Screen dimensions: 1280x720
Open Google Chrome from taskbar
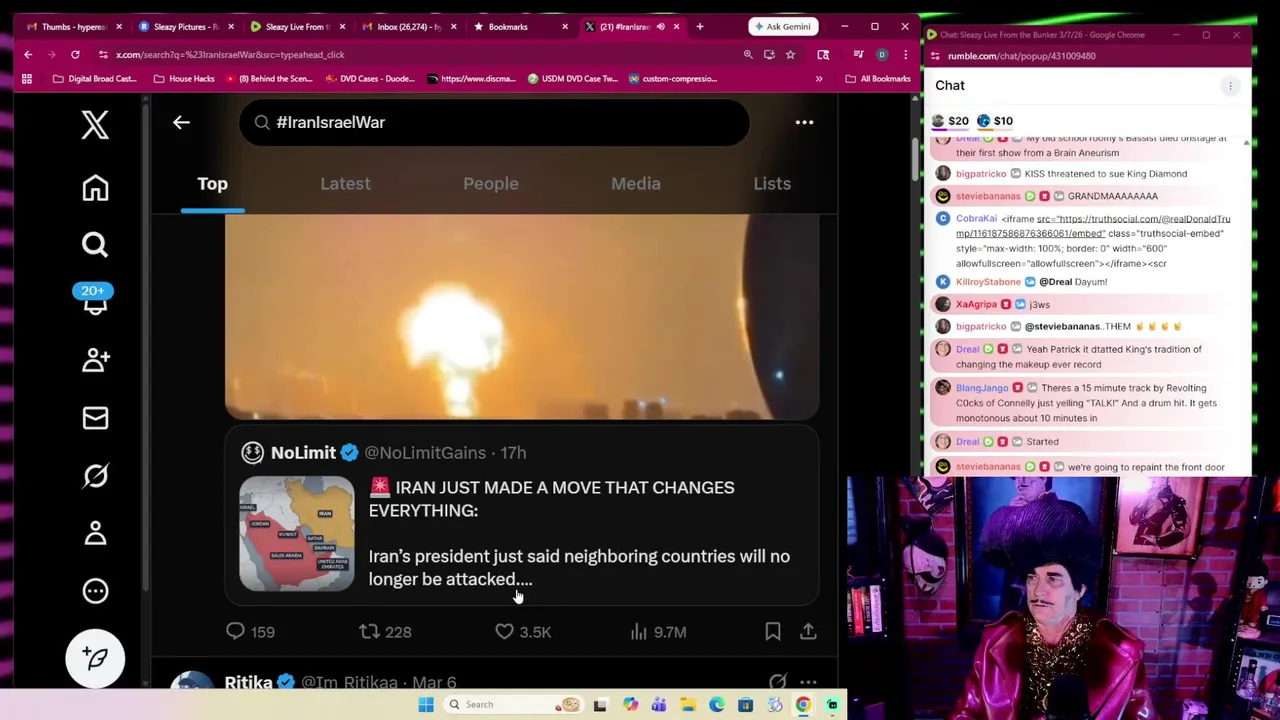point(803,705)
